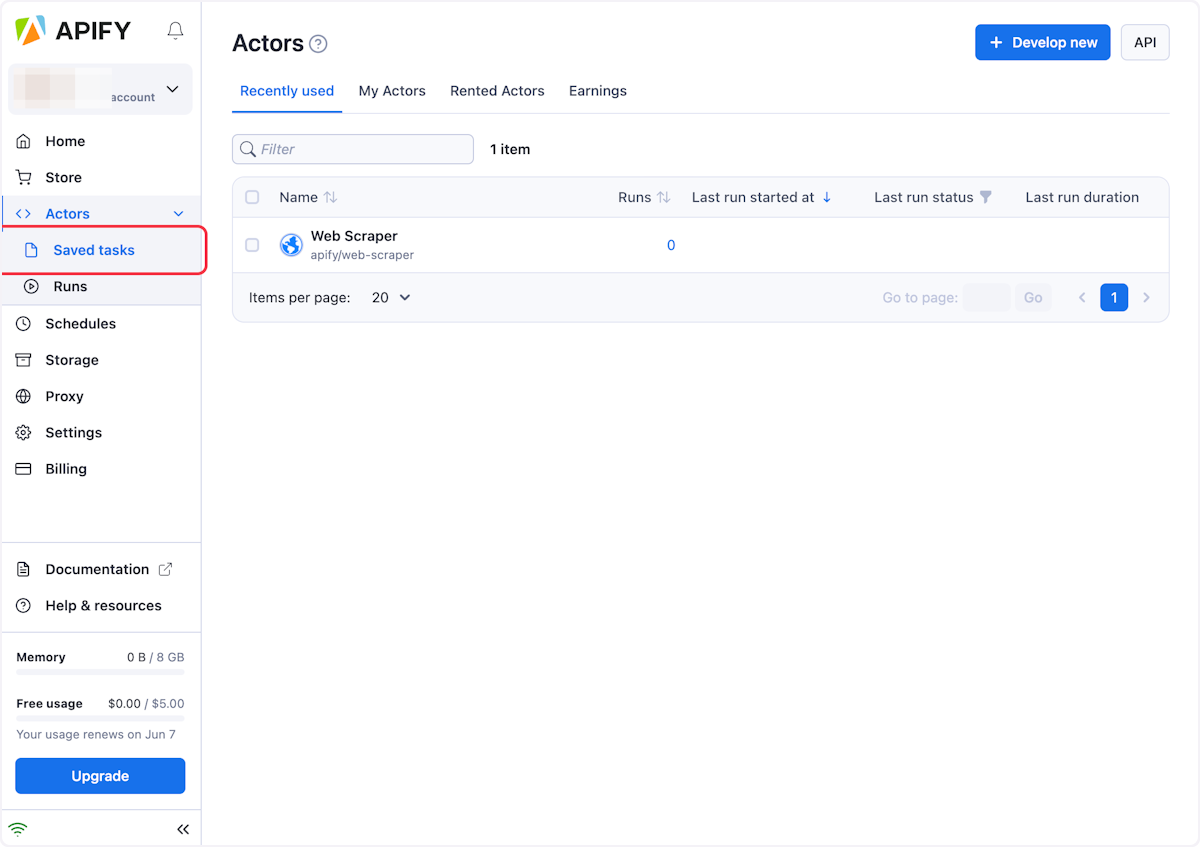Viewport: 1200px width, 847px height.
Task: Click the API button
Action: [1145, 42]
